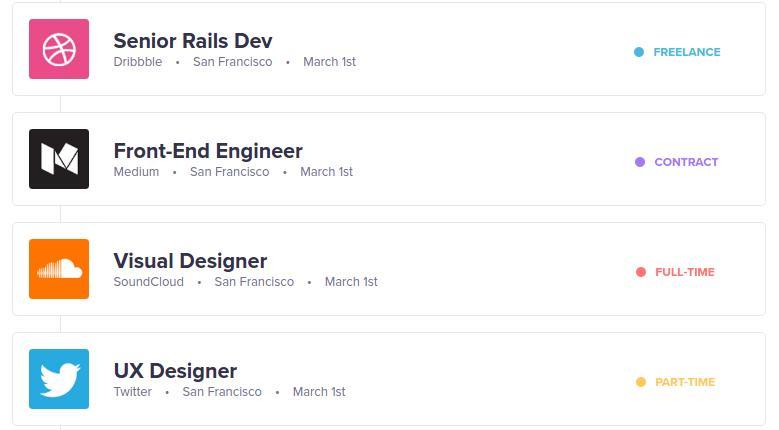Select the FREELANCE job type label
Screen dimensions: 779x430
coord(687,52)
